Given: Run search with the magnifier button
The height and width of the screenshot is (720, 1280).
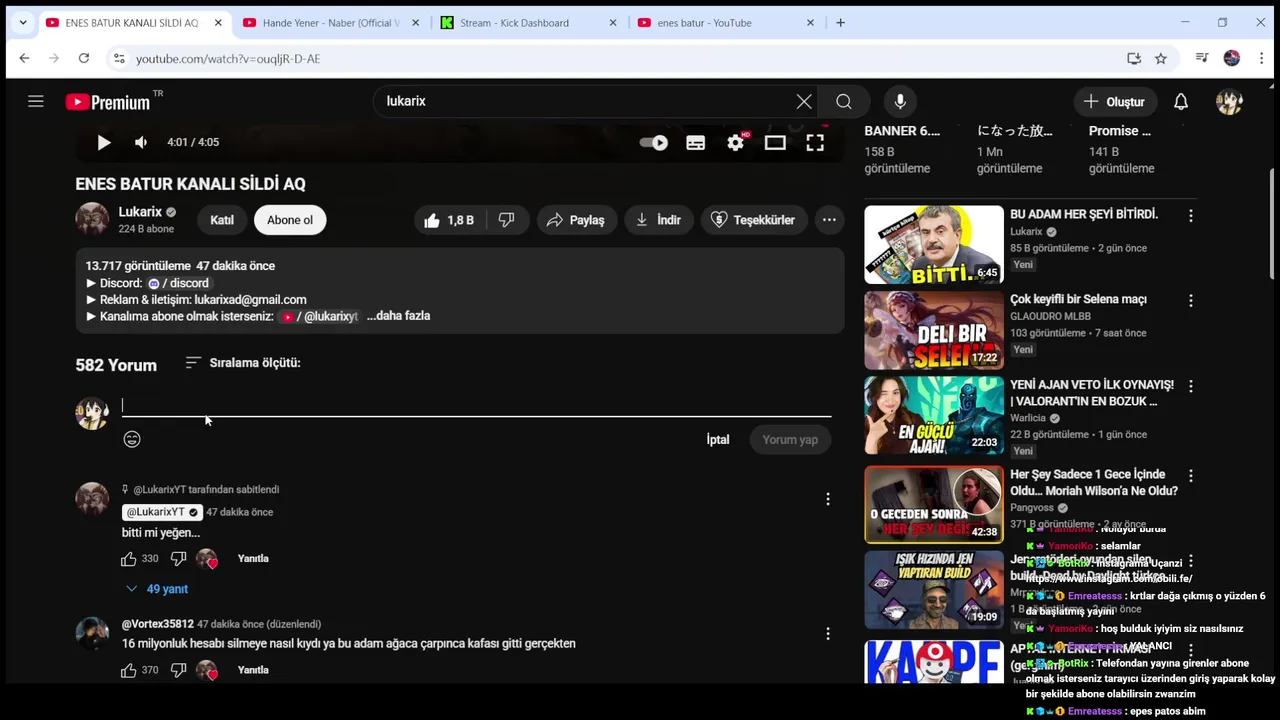Looking at the screenshot, I should pyautogui.click(x=844, y=101).
